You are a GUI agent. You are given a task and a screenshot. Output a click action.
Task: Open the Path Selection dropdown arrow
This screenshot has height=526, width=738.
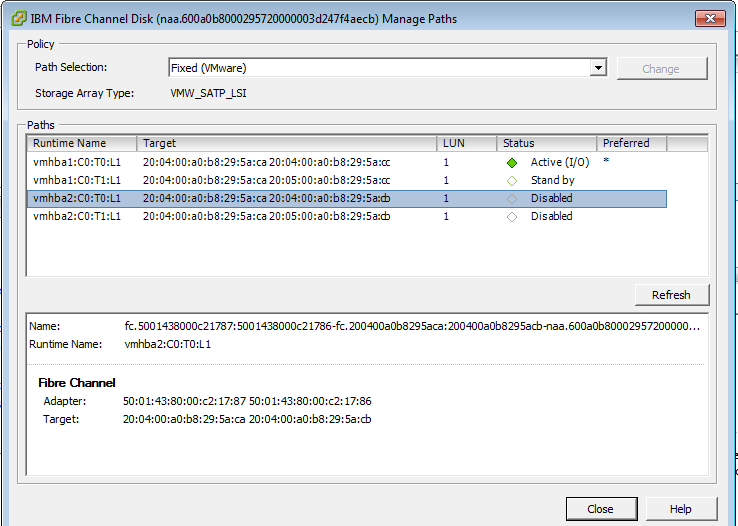coord(598,68)
